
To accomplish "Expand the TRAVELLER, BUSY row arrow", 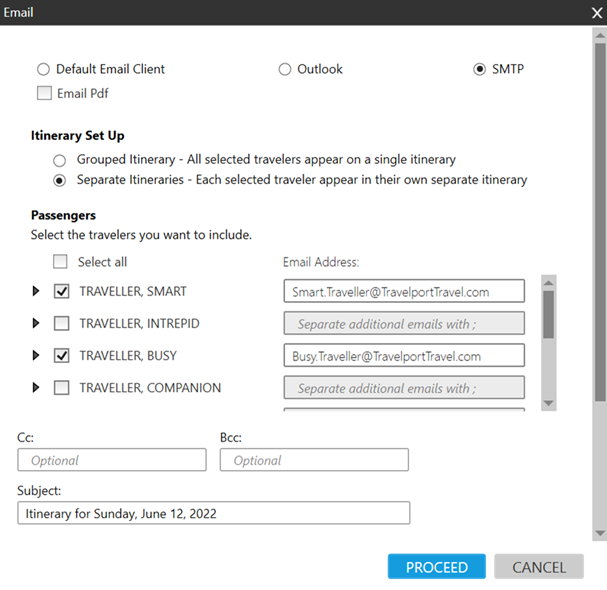I will tap(37, 356).
